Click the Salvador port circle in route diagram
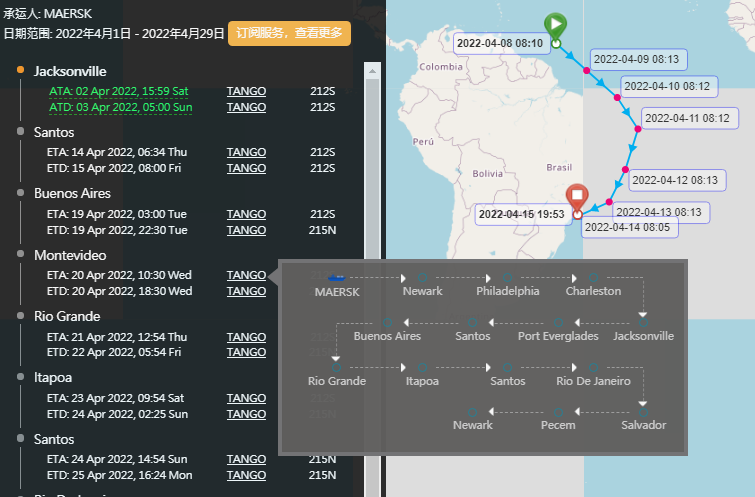Screen dimensions: 755x497 (643, 411)
